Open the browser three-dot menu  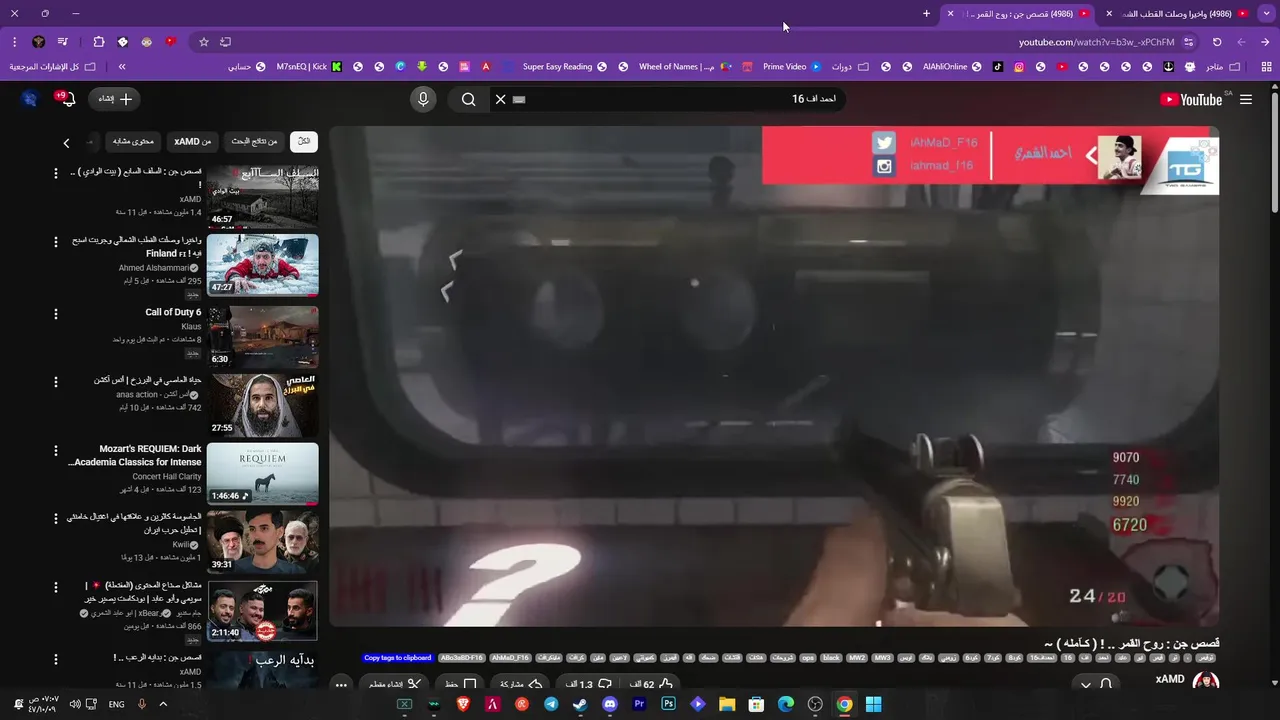[x=14, y=42]
